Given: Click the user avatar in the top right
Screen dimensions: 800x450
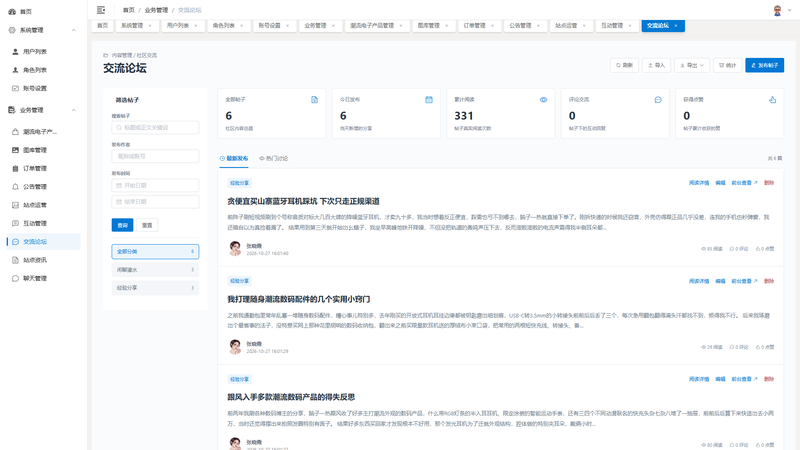Looking at the screenshot, I should [777, 10].
